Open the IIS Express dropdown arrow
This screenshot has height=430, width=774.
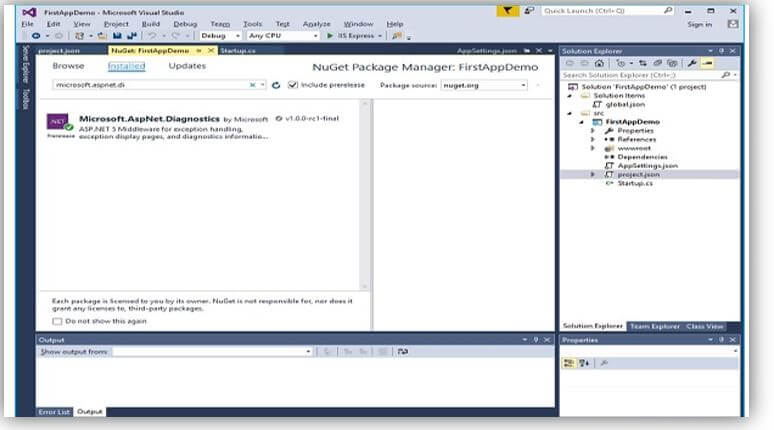tap(380, 36)
